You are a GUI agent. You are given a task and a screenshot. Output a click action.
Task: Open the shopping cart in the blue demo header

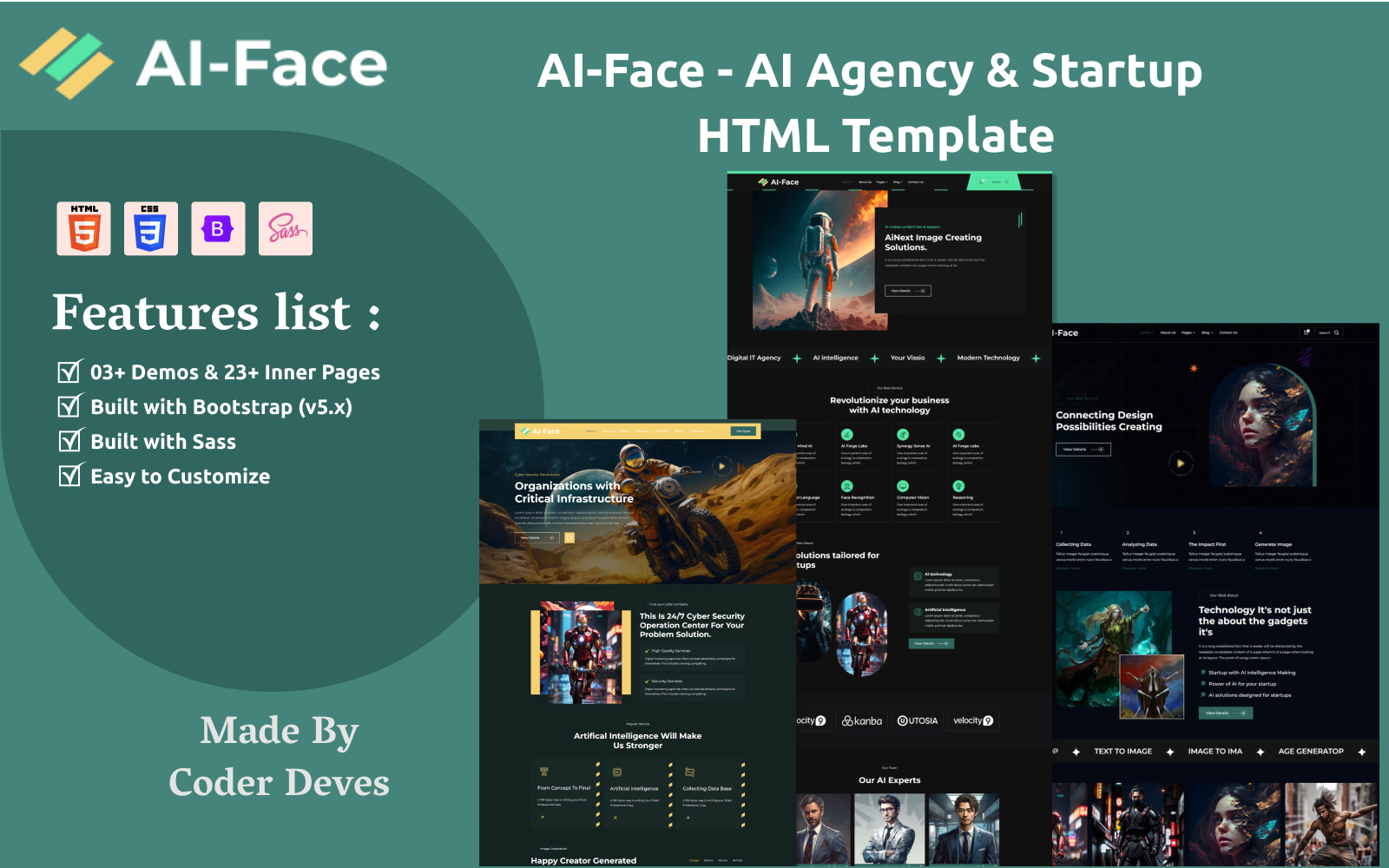[x=1307, y=332]
